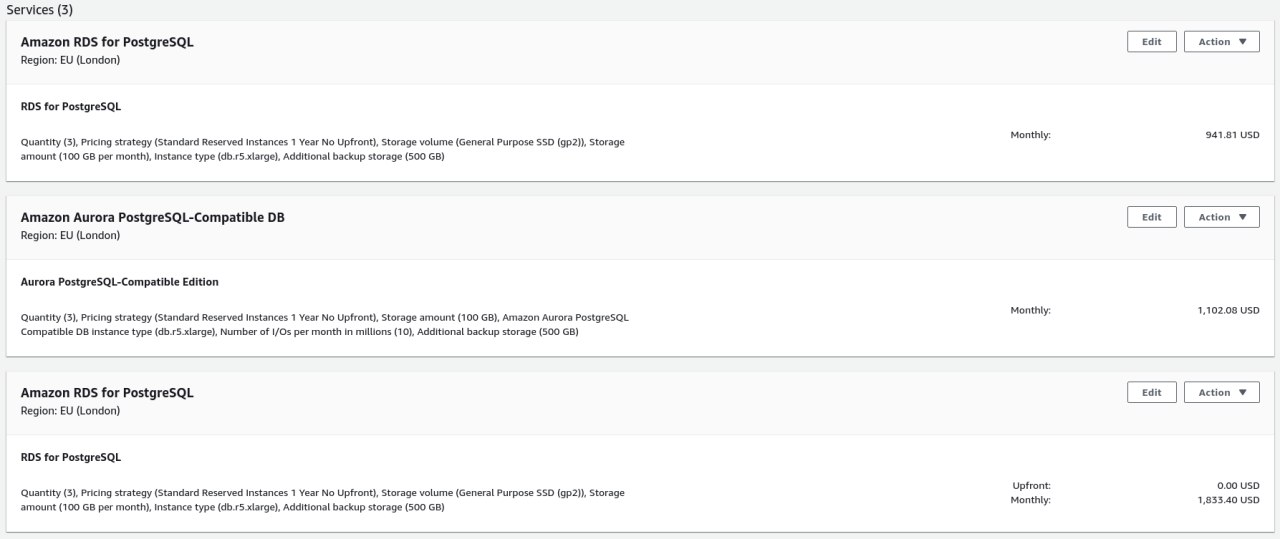Open Action dropdown for 941.81 USD RDS service
The height and width of the screenshot is (539, 1280).
click(1222, 41)
